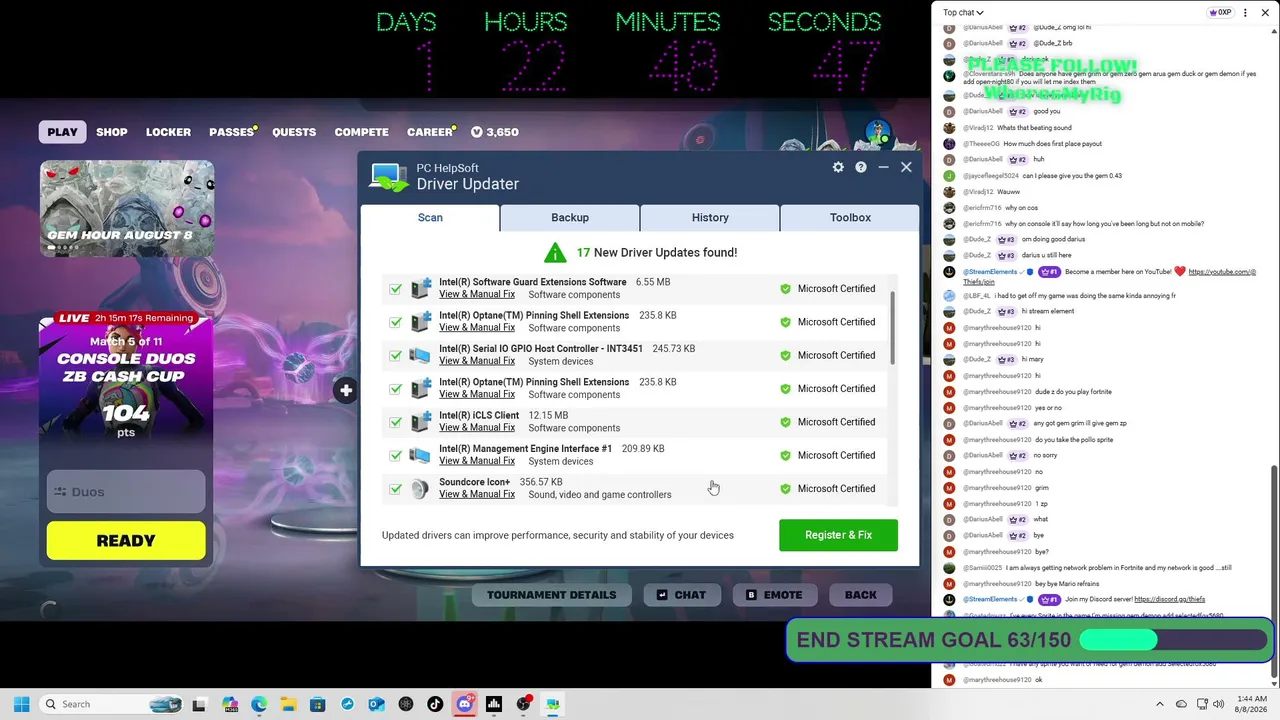Open the Toolbox tab
Viewport: 1280px width, 720px height.
(x=850, y=217)
